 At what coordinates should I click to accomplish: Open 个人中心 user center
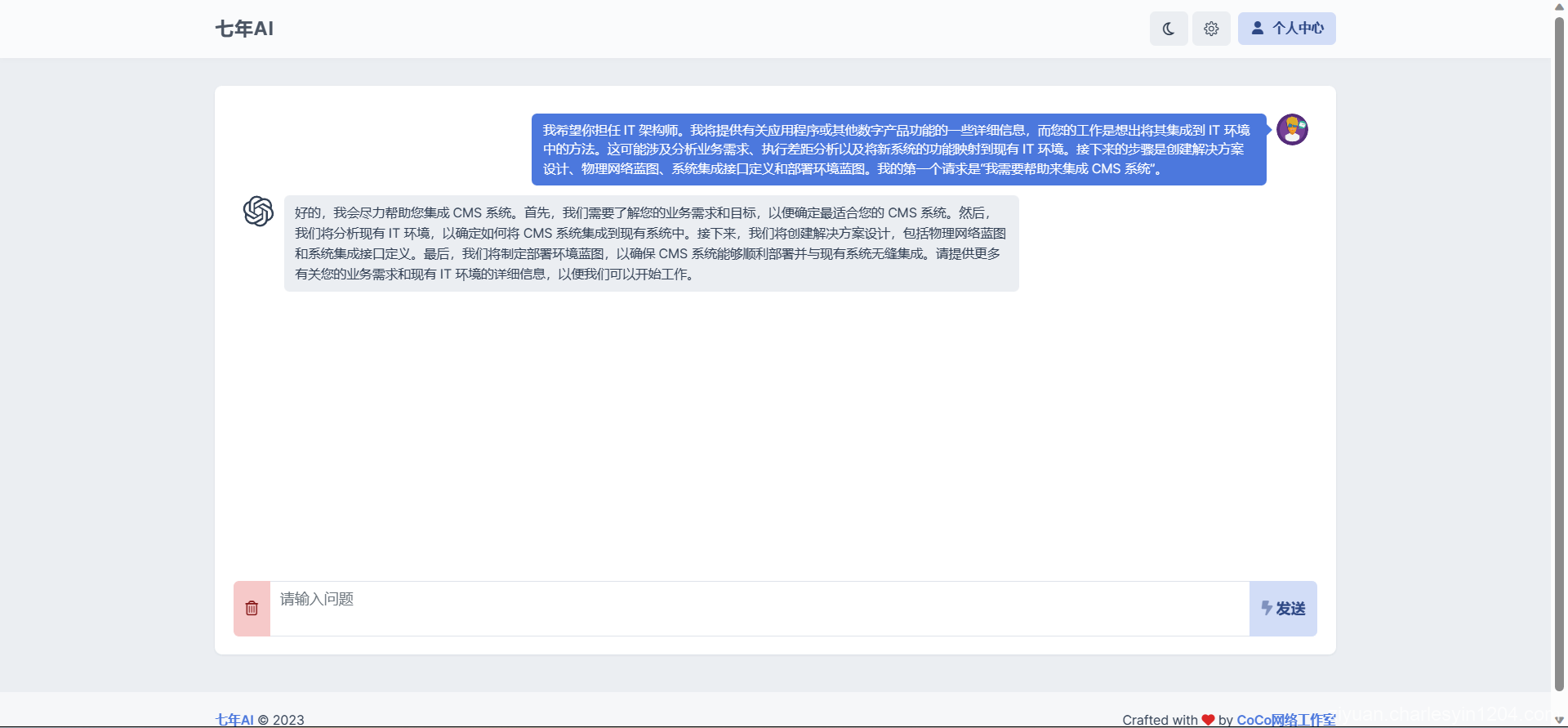point(1287,29)
